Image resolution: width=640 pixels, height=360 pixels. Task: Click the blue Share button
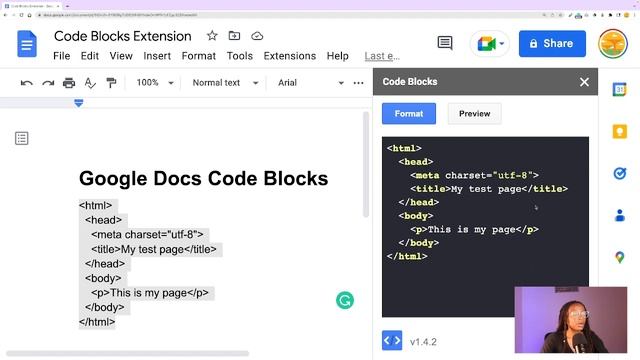(x=552, y=43)
